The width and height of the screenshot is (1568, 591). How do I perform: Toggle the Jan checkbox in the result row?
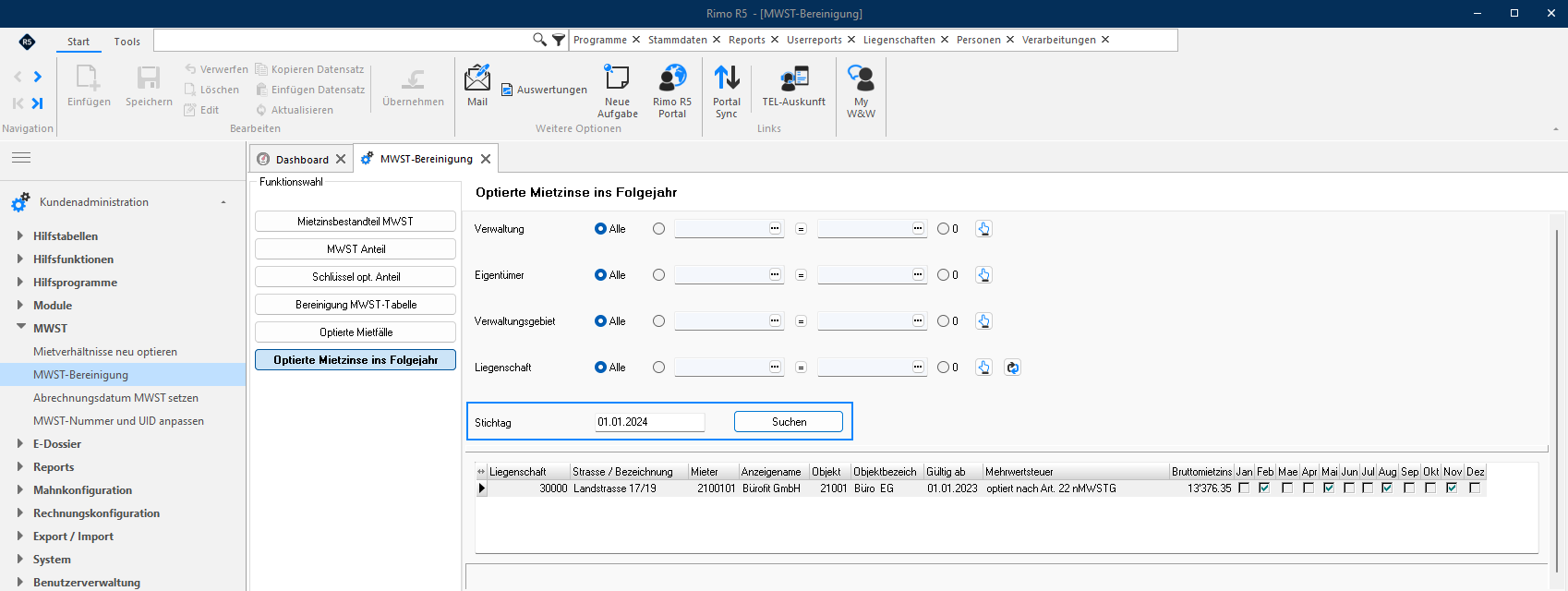tap(1244, 488)
